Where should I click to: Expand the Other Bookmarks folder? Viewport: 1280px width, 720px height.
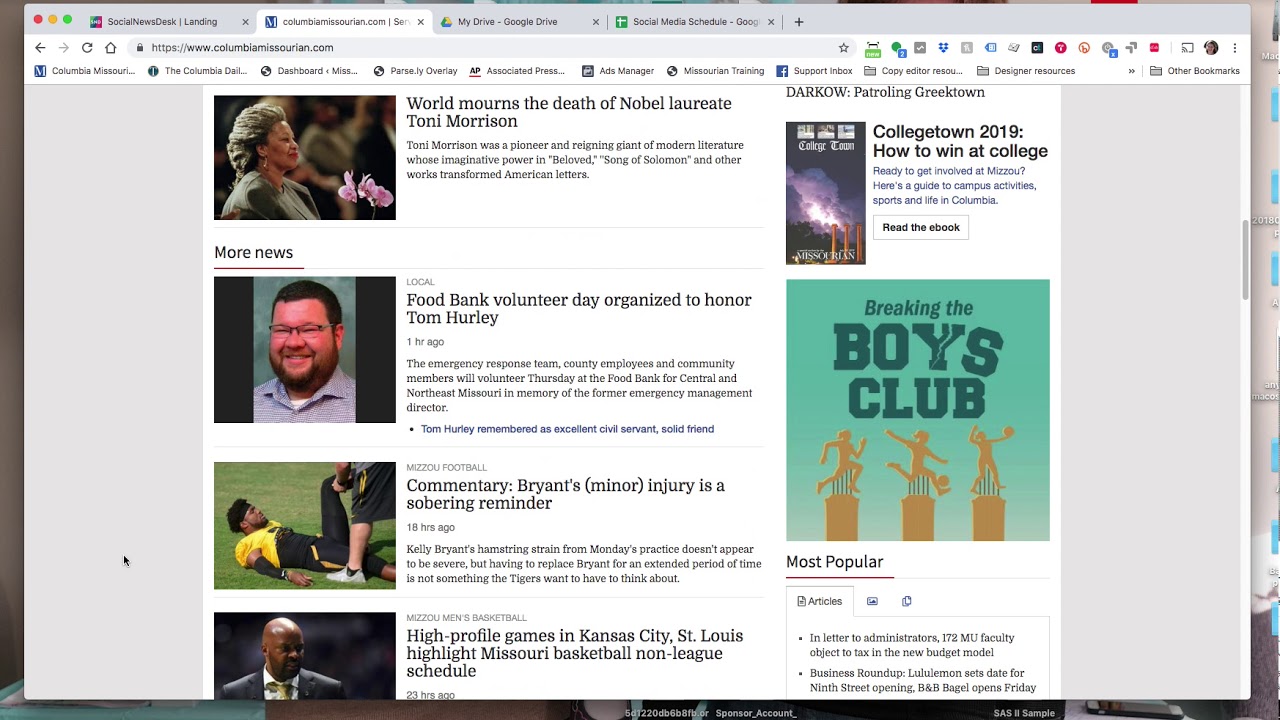click(1195, 71)
